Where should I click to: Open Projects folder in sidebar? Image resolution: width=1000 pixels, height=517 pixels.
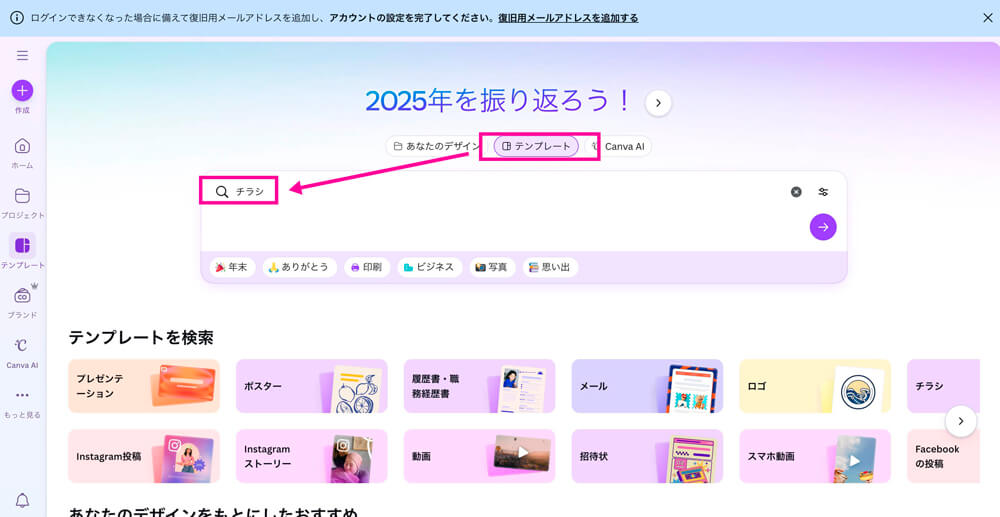tap(22, 196)
